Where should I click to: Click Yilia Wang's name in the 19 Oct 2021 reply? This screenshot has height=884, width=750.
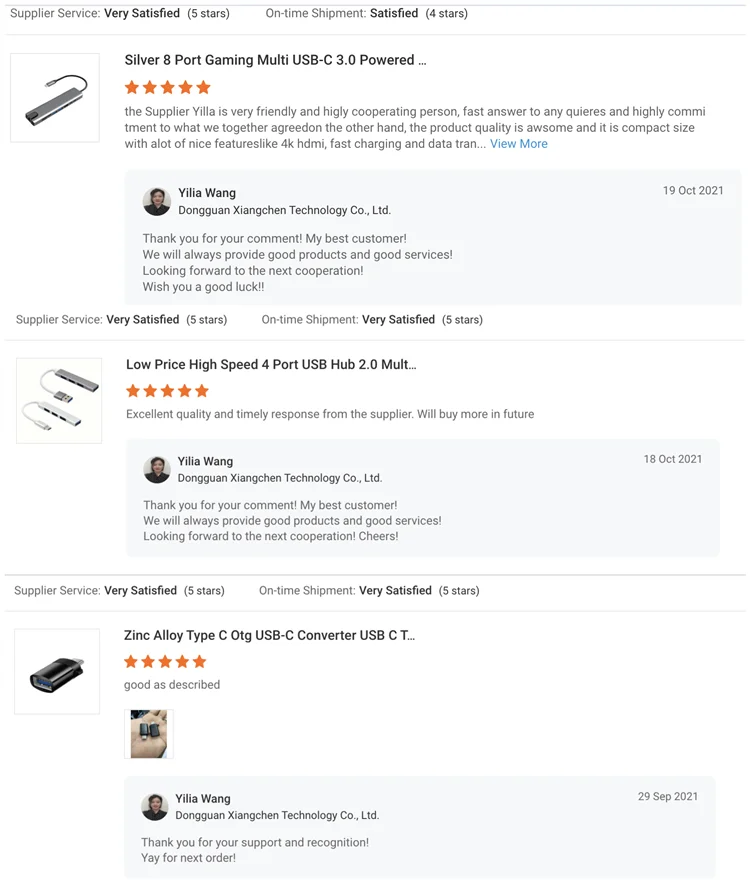click(207, 193)
